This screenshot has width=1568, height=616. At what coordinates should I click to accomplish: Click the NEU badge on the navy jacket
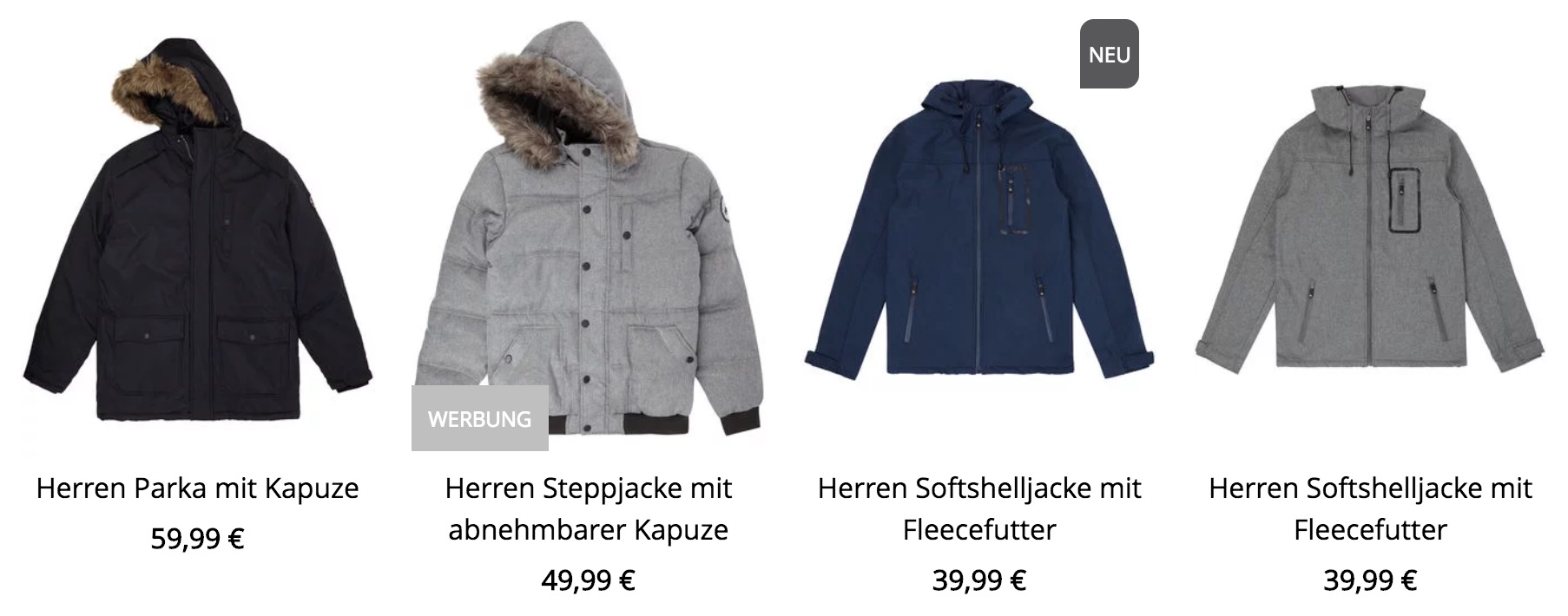point(1109,54)
